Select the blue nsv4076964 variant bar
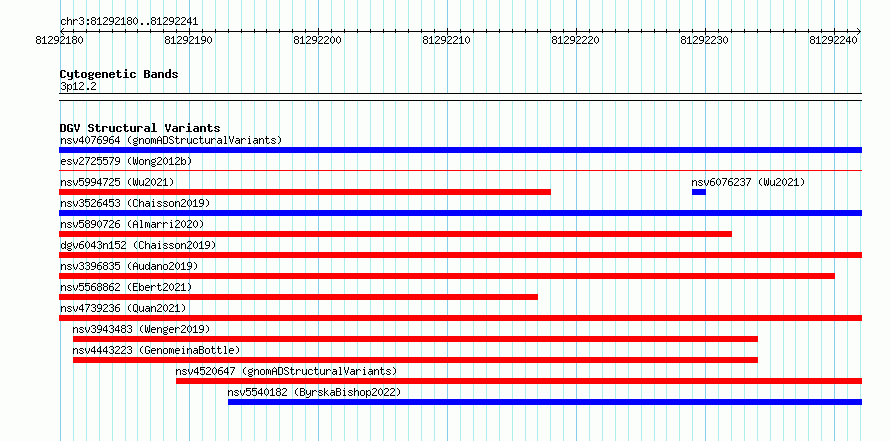 coord(460,150)
